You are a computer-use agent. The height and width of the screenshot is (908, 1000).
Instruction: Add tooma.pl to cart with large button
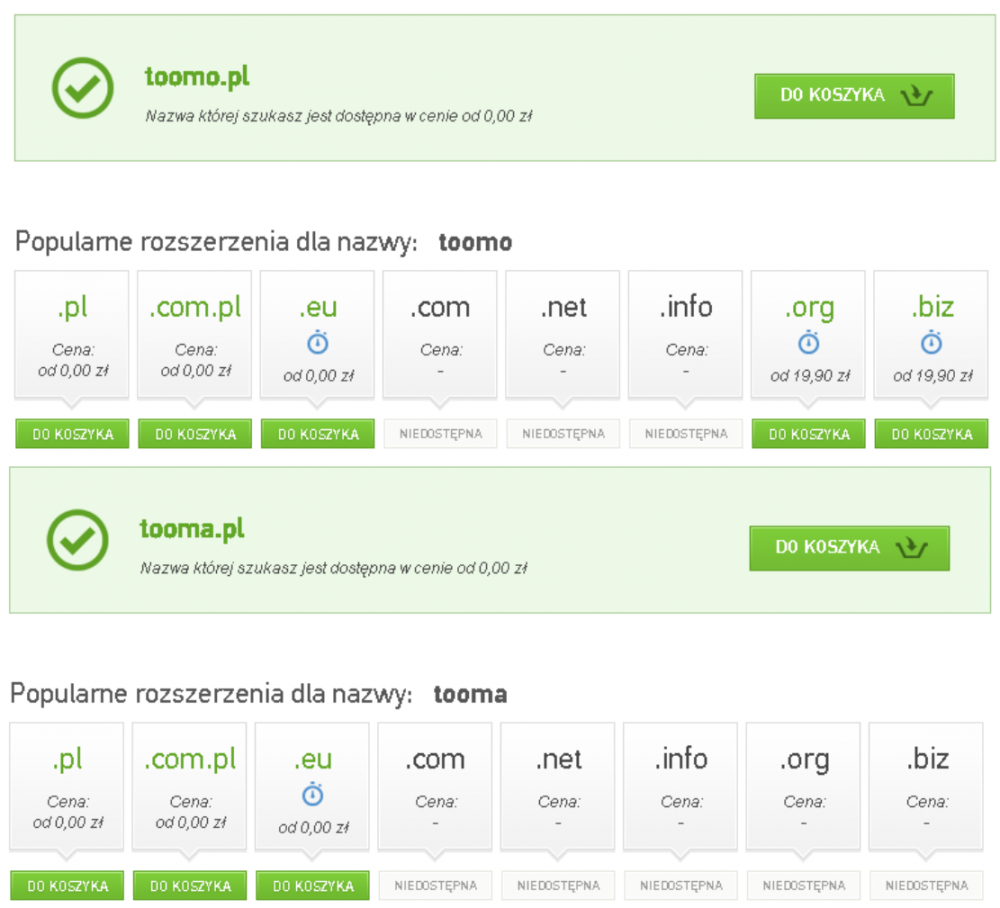pos(849,548)
